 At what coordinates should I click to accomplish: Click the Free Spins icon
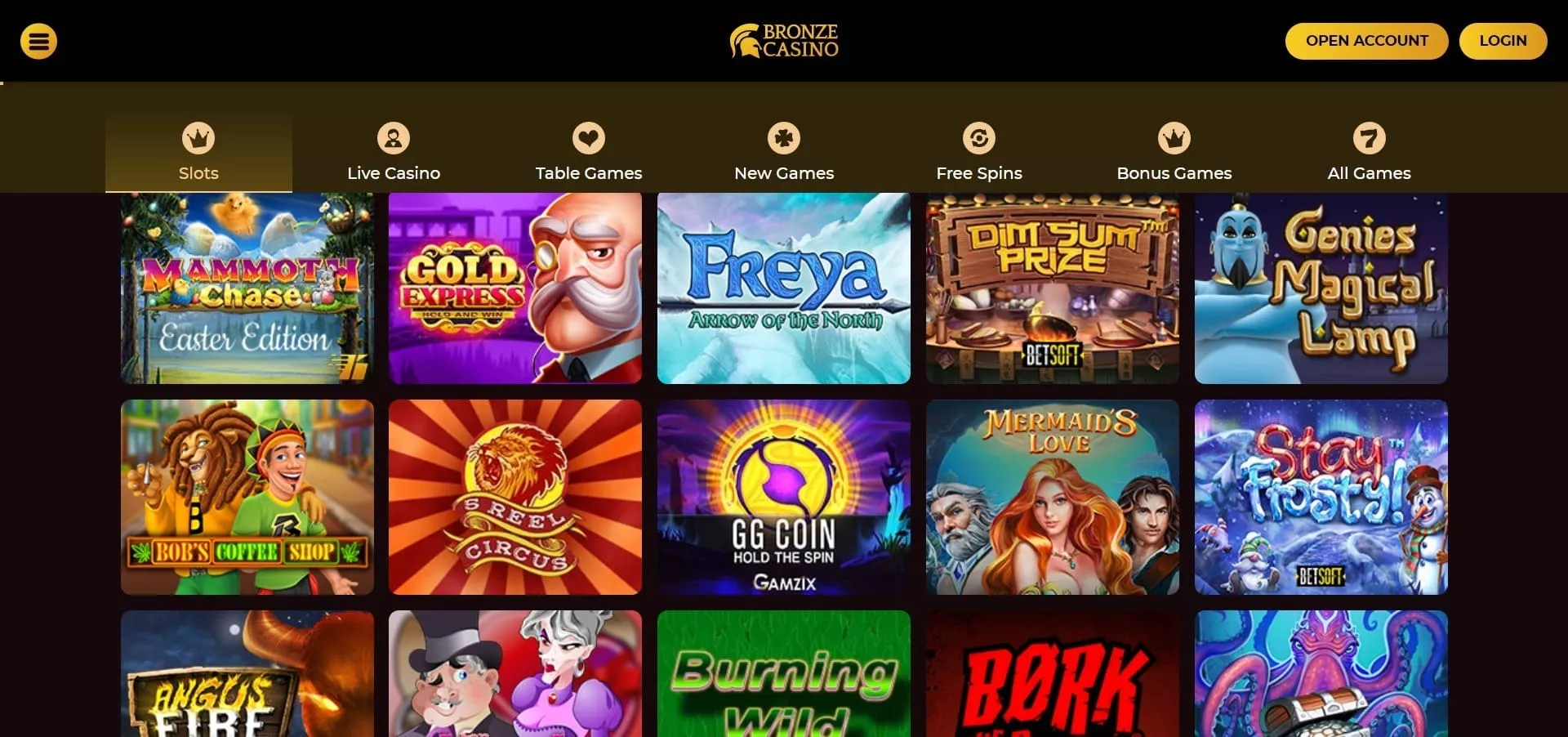coord(979,138)
